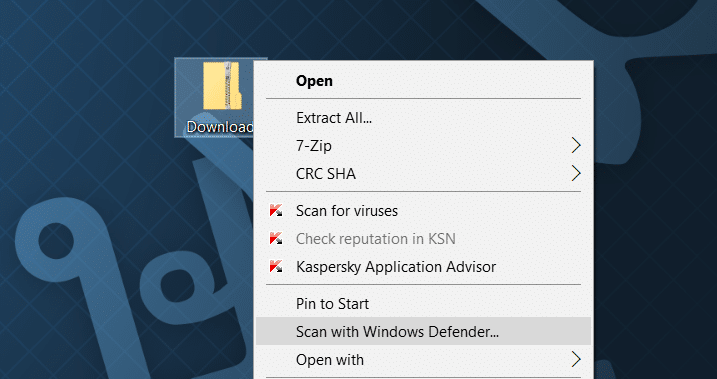Choose Open from the context menu
The image size is (717, 379).
pyautogui.click(x=423, y=81)
